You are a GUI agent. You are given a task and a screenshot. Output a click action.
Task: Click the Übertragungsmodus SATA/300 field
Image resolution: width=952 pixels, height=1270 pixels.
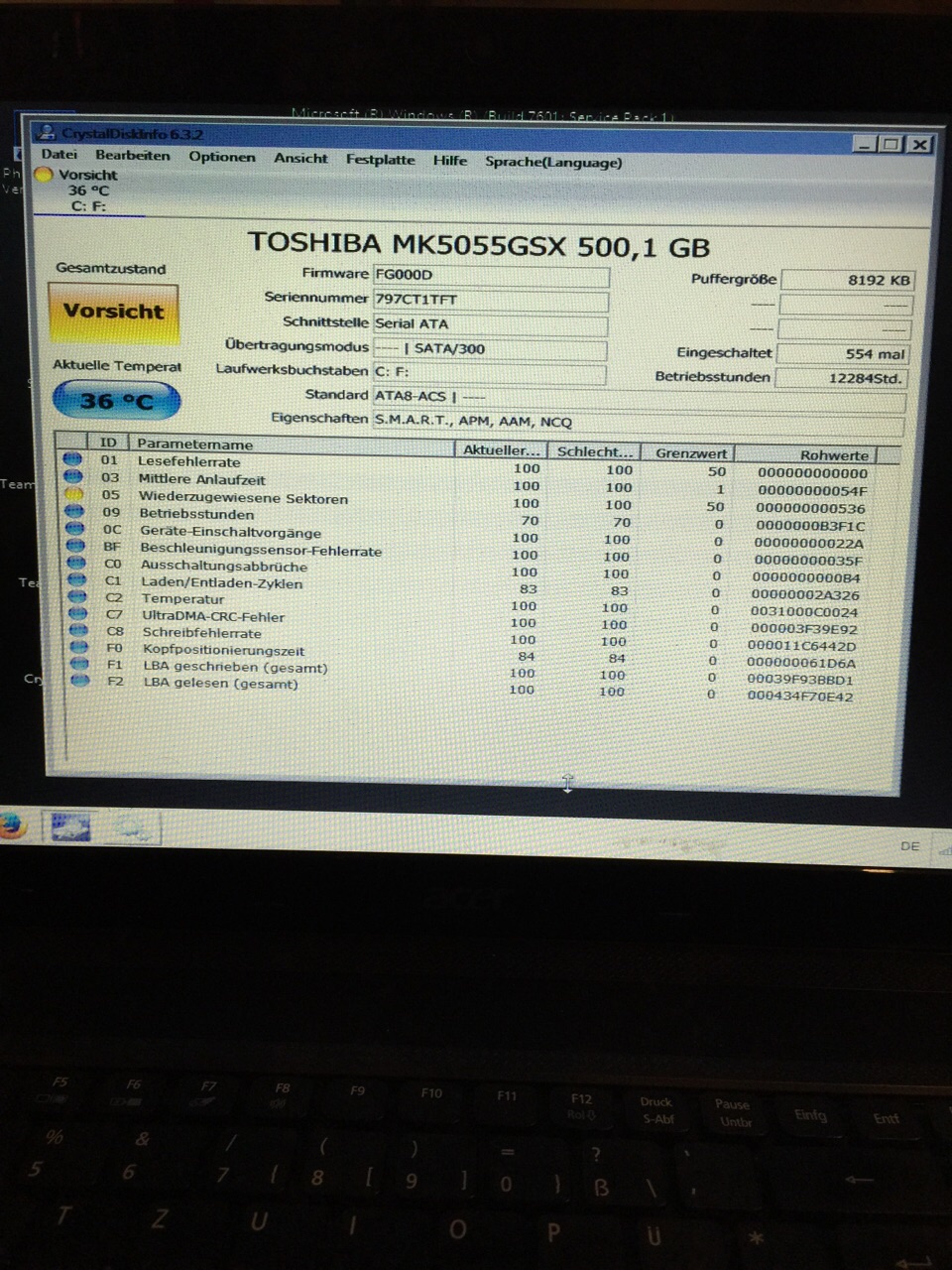click(x=489, y=348)
